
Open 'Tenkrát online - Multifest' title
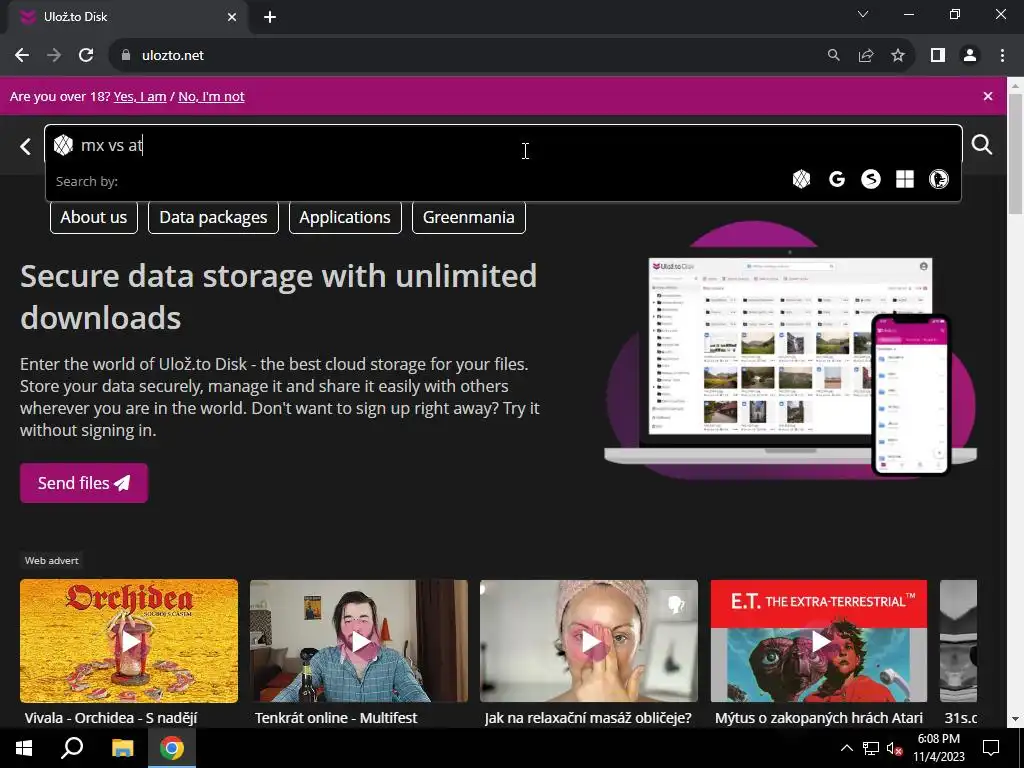[336, 718]
